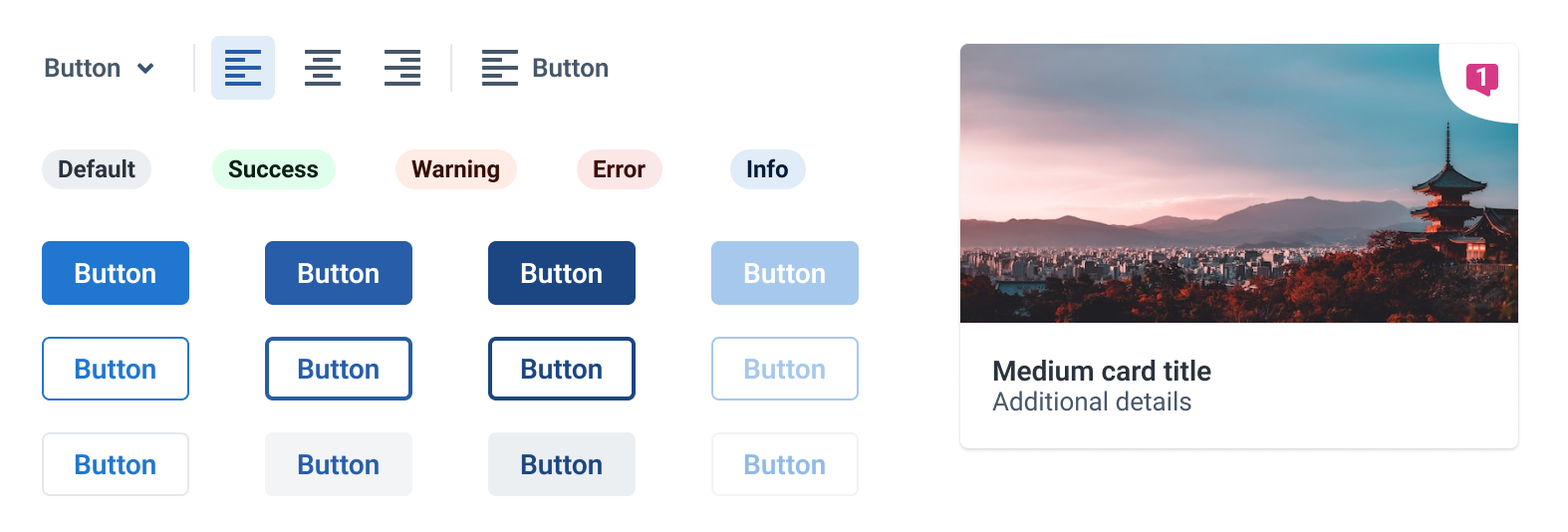Viewport: 1568px width, 532px height.
Task: Click the darker gray-background navy text Button
Action: [x=562, y=464]
